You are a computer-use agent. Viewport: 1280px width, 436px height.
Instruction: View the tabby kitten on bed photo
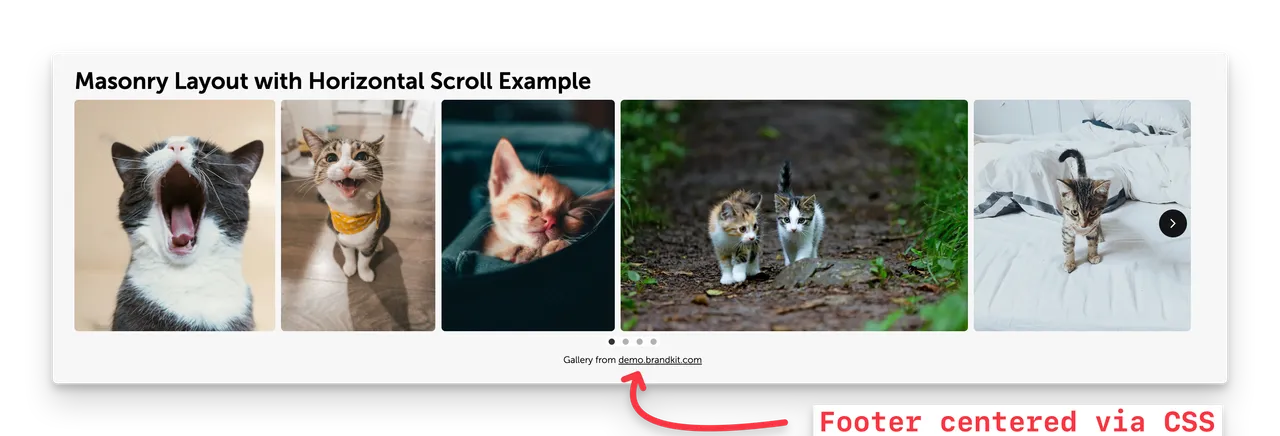click(x=1082, y=215)
